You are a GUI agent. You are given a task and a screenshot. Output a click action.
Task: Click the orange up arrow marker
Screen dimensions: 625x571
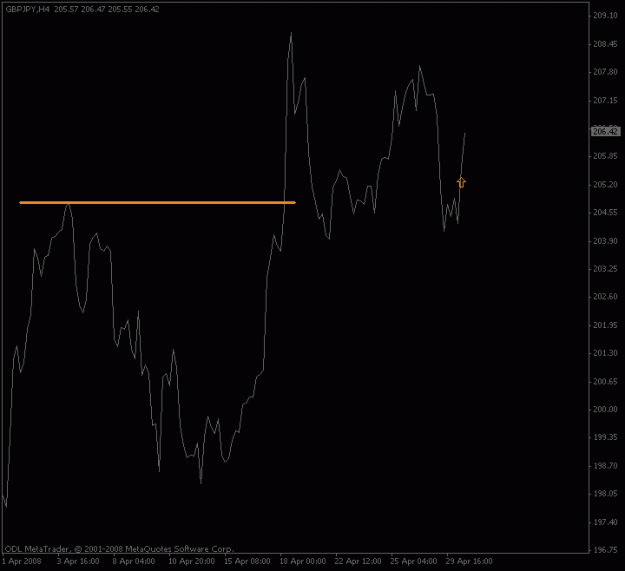(461, 182)
